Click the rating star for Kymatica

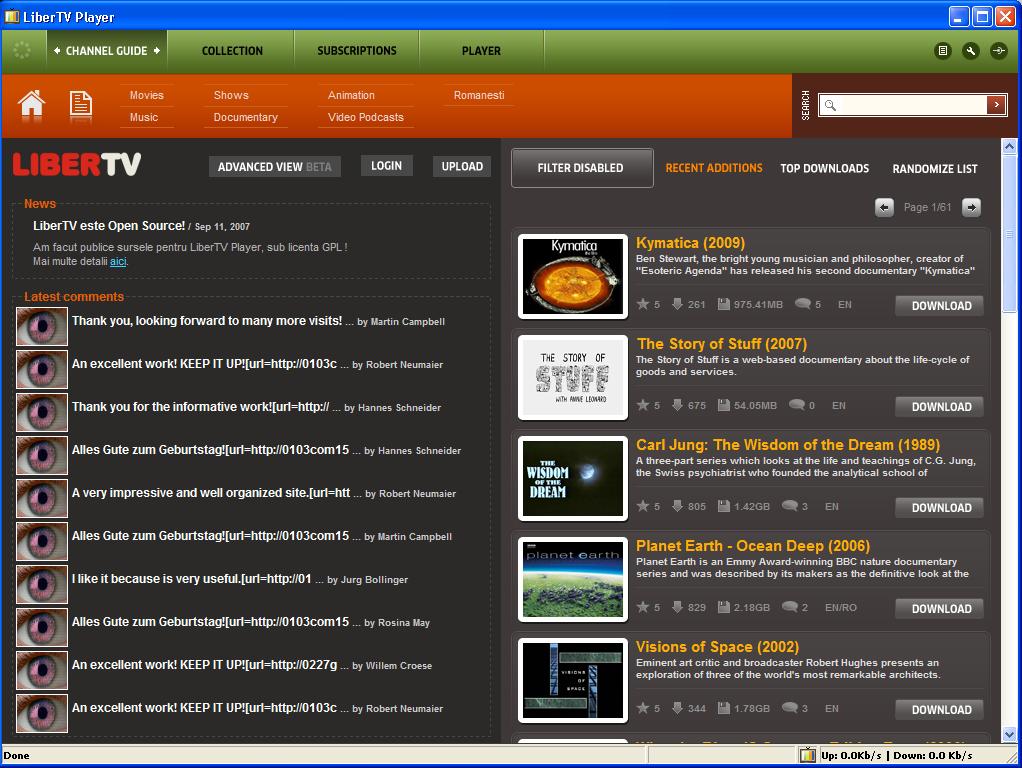point(643,304)
